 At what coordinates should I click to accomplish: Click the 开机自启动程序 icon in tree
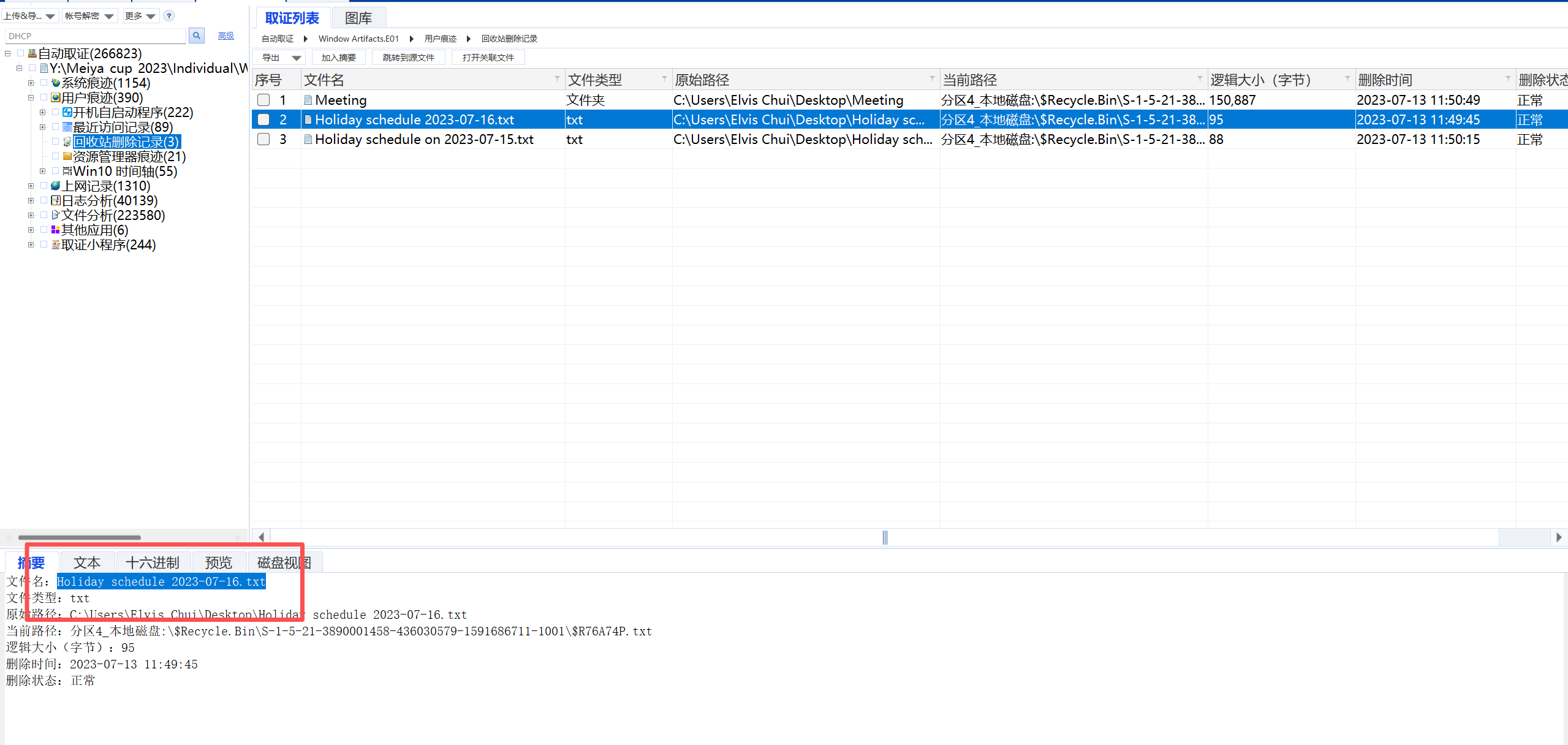coord(67,112)
